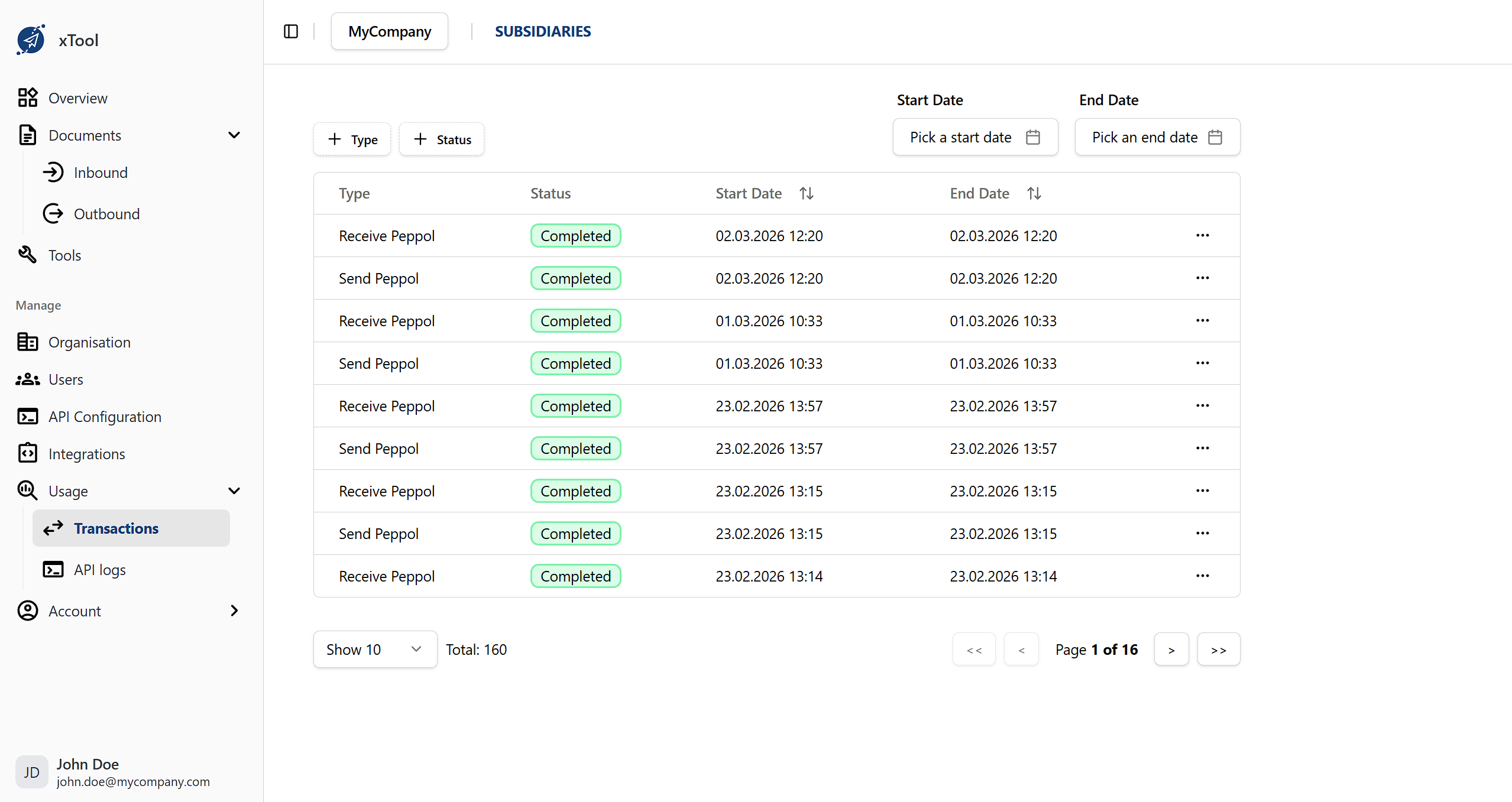Open the Show 10 page size dropdown

[x=375, y=649]
